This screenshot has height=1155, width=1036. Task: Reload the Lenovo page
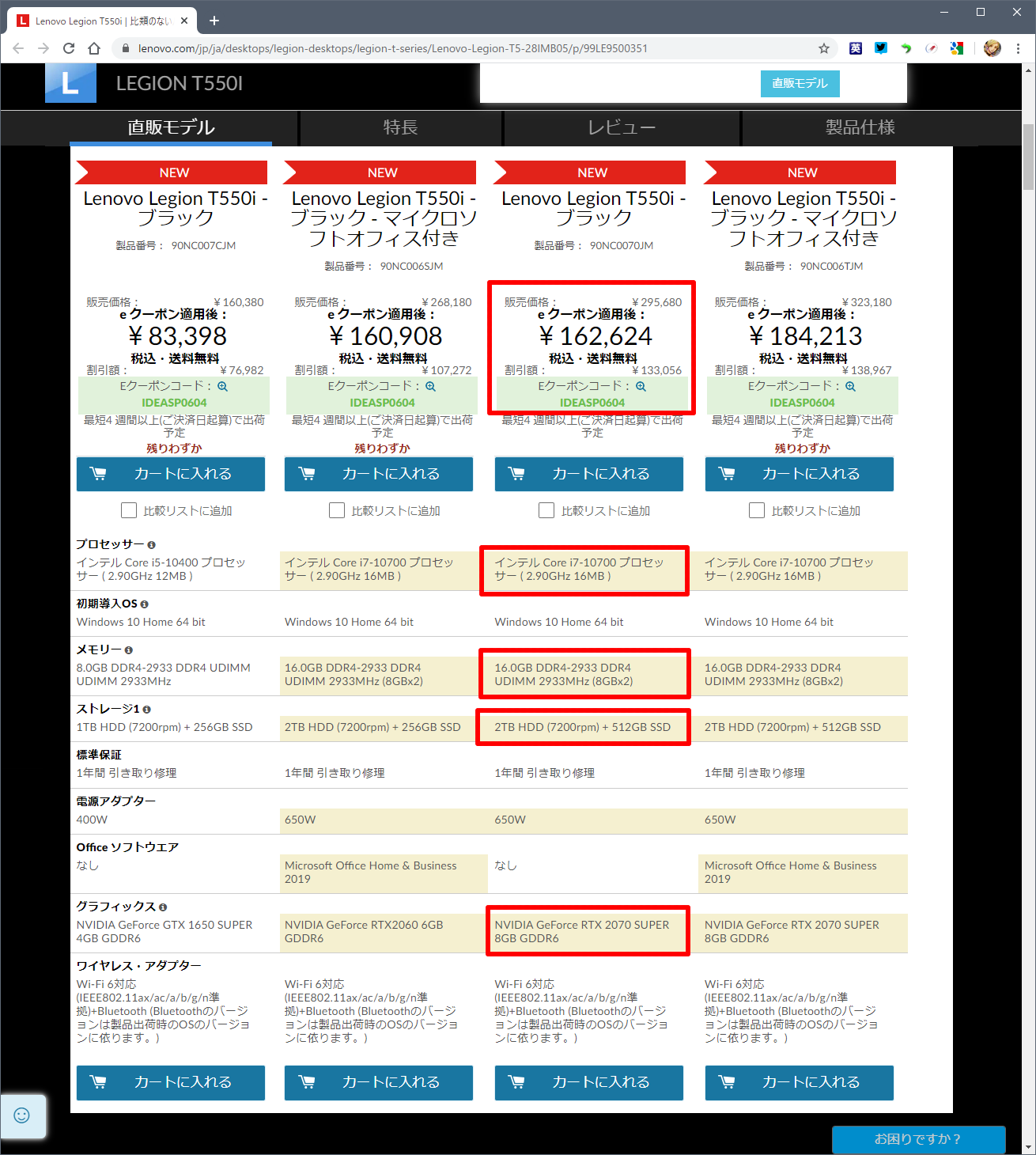click(69, 48)
